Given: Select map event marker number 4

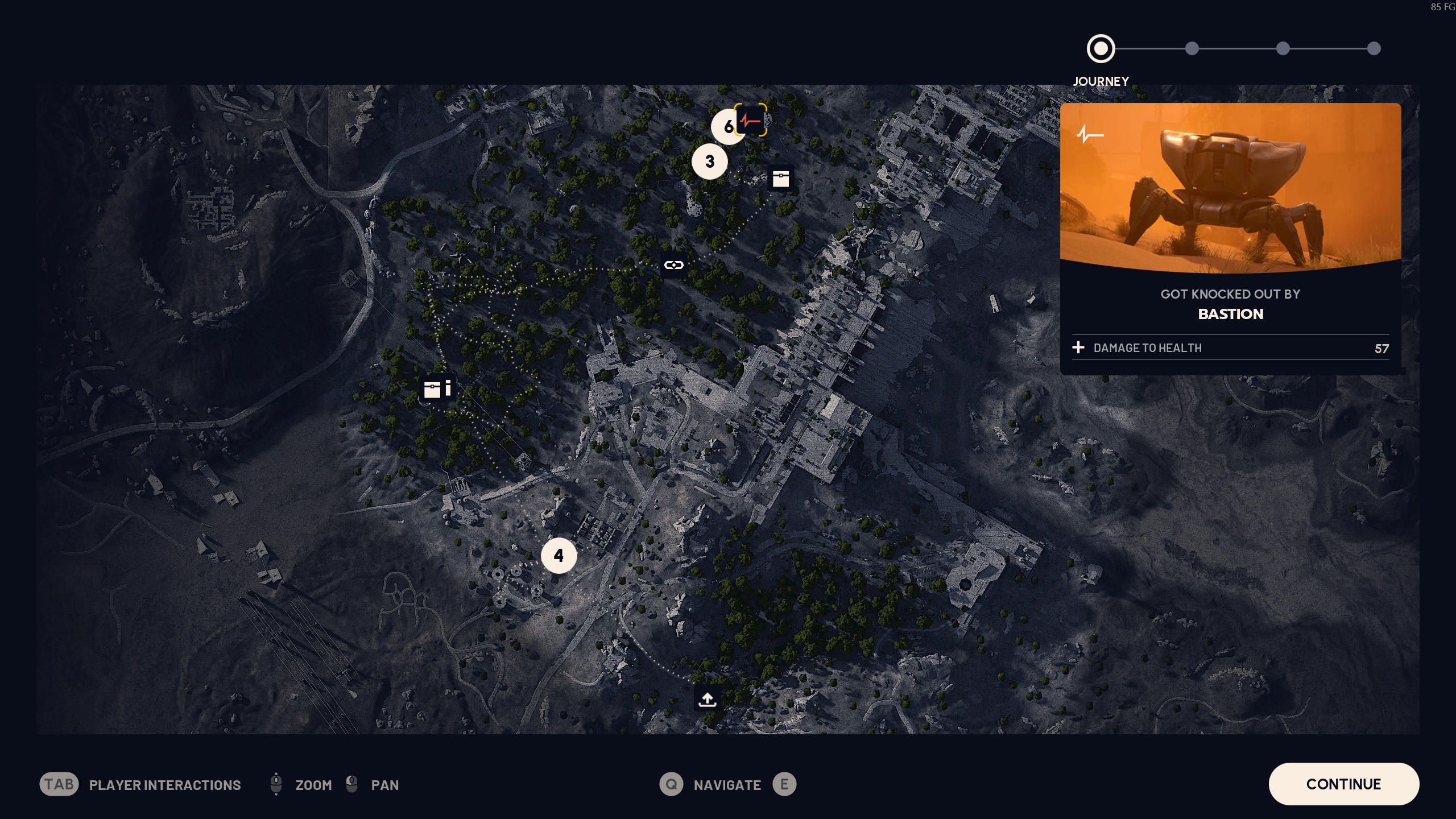Looking at the screenshot, I should coord(559,556).
